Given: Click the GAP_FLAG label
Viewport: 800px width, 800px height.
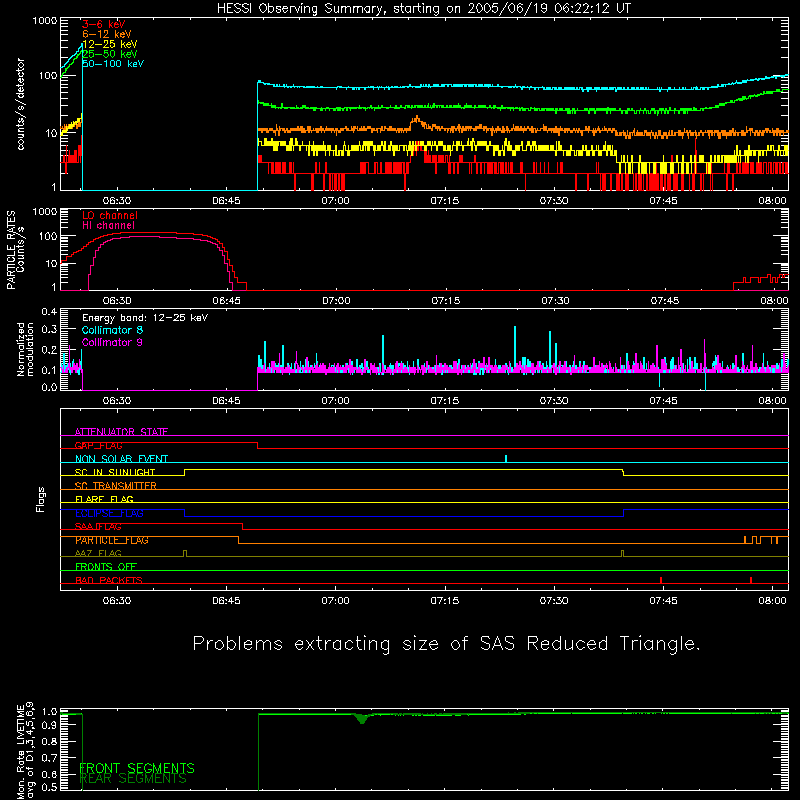Looking at the screenshot, I should click(98, 445).
